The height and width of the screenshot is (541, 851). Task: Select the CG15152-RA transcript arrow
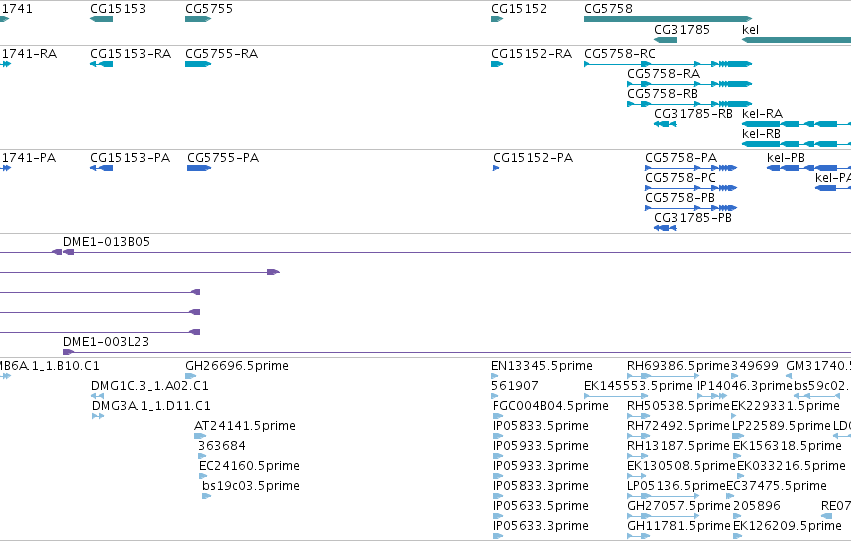pos(497,64)
